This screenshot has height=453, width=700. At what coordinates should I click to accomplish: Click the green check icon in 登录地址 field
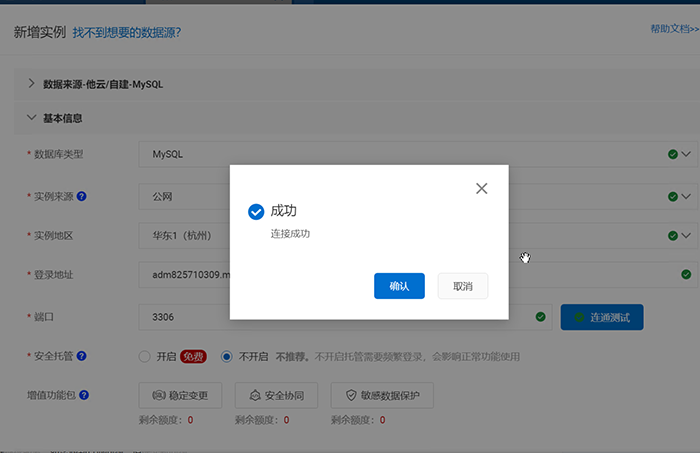pos(686,274)
